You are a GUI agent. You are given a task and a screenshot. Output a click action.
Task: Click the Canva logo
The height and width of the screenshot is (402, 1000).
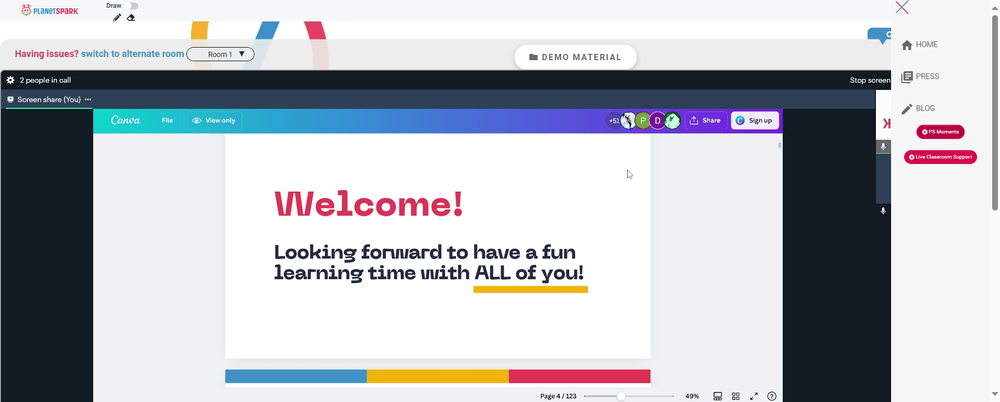tap(125, 120)
